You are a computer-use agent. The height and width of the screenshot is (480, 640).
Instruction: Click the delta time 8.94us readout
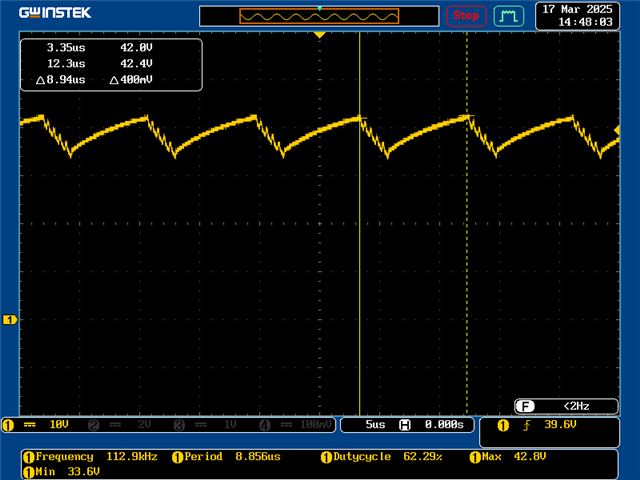[61, 80]
